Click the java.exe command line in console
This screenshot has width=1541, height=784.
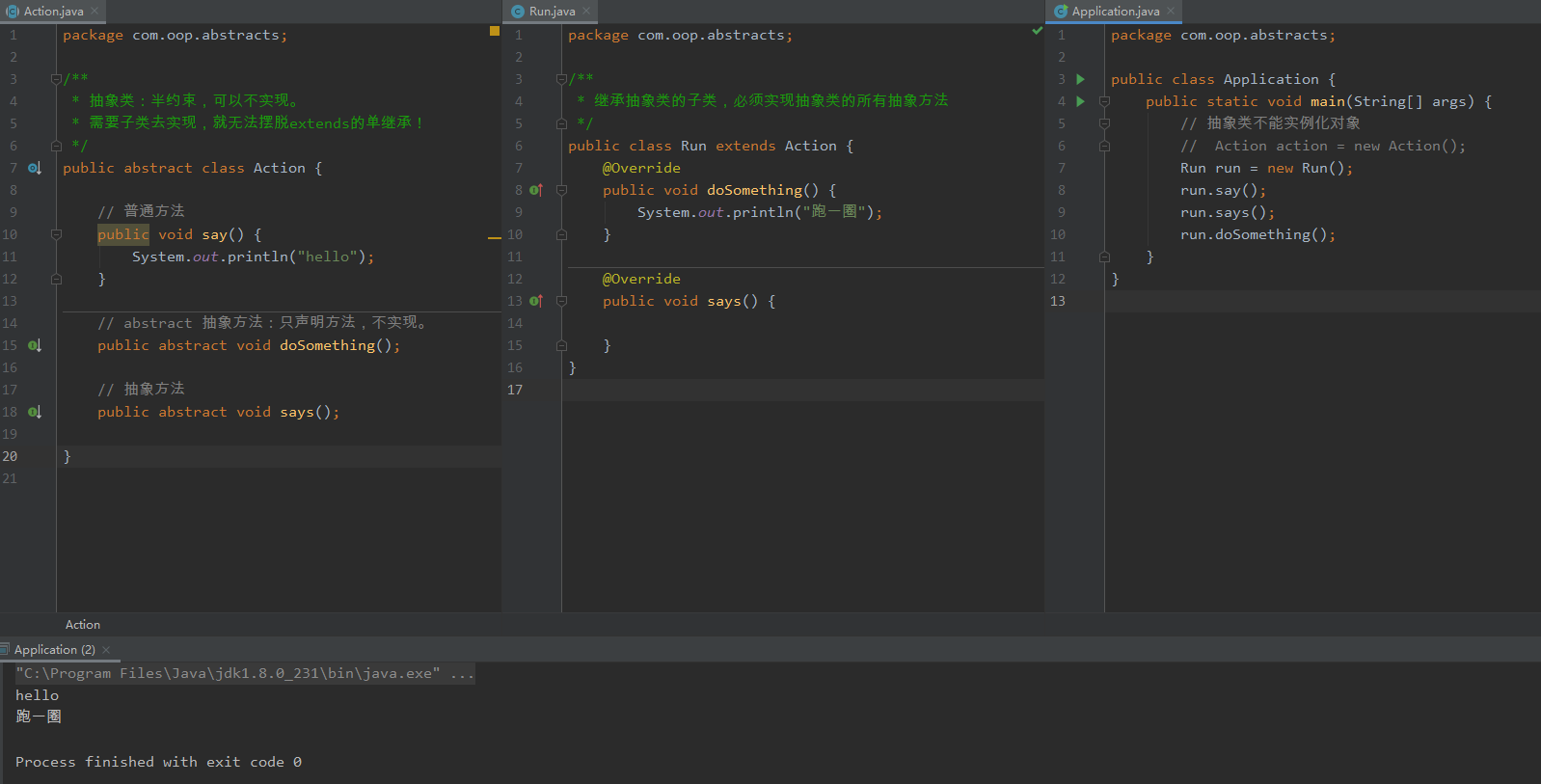coord(245,673)
